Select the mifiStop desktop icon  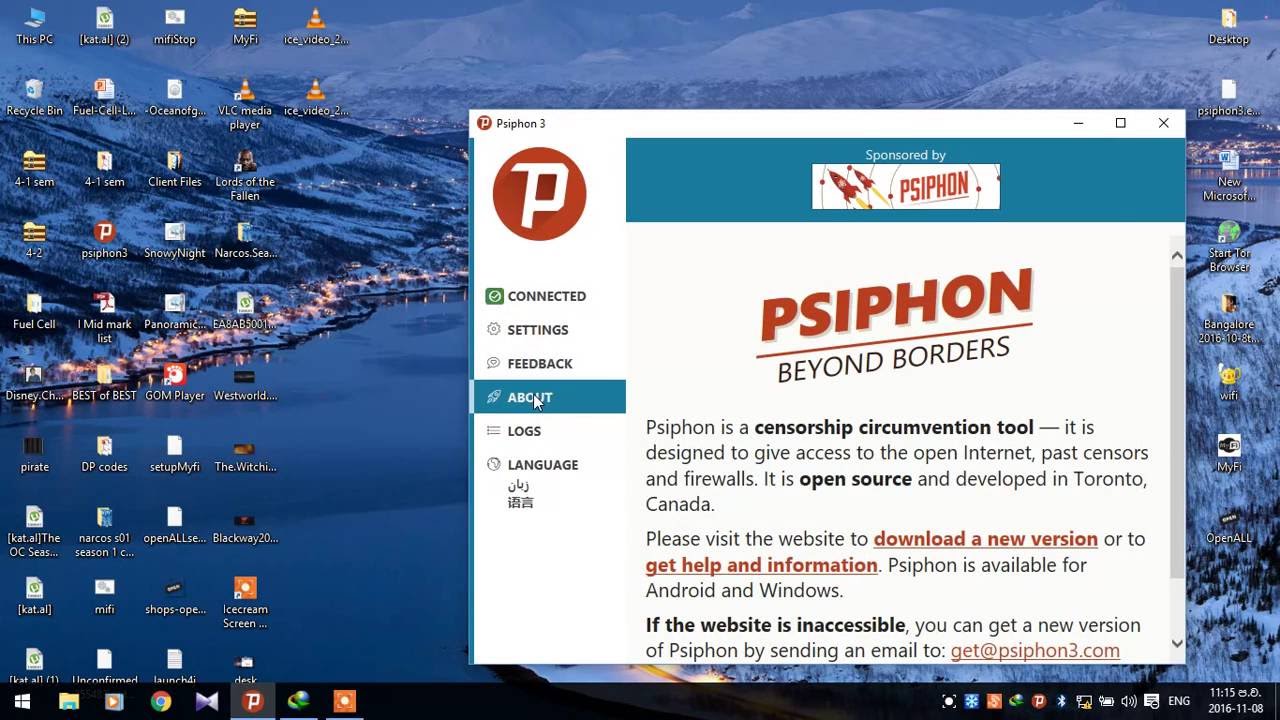[x=175, y=27]
